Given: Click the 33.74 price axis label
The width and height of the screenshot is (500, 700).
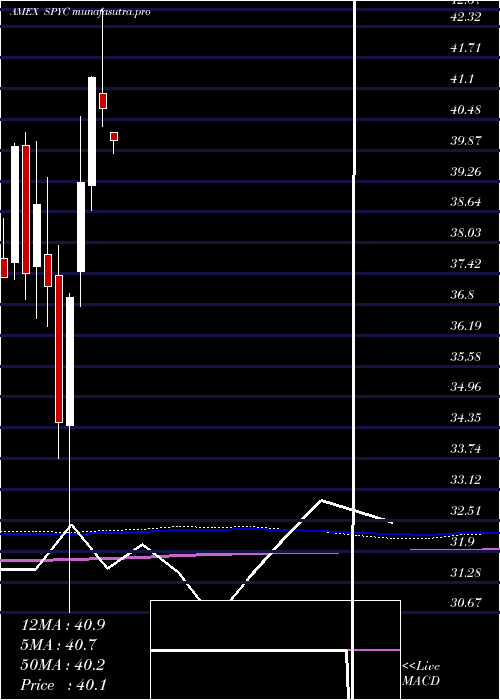Looking at the screenshot, I should [466, 449].
